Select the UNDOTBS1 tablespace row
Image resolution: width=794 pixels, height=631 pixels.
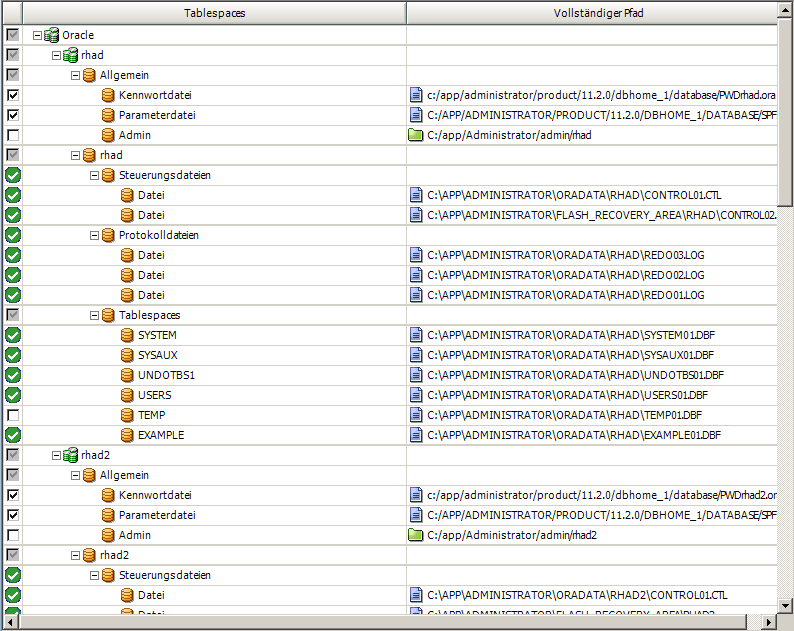390,375
